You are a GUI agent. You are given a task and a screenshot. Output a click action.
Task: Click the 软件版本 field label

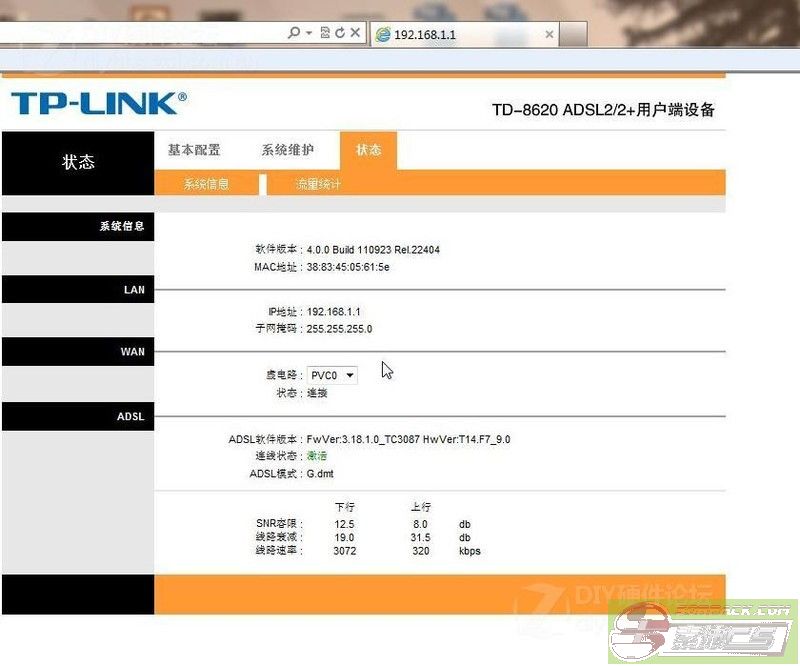click(x=276, y=249)
